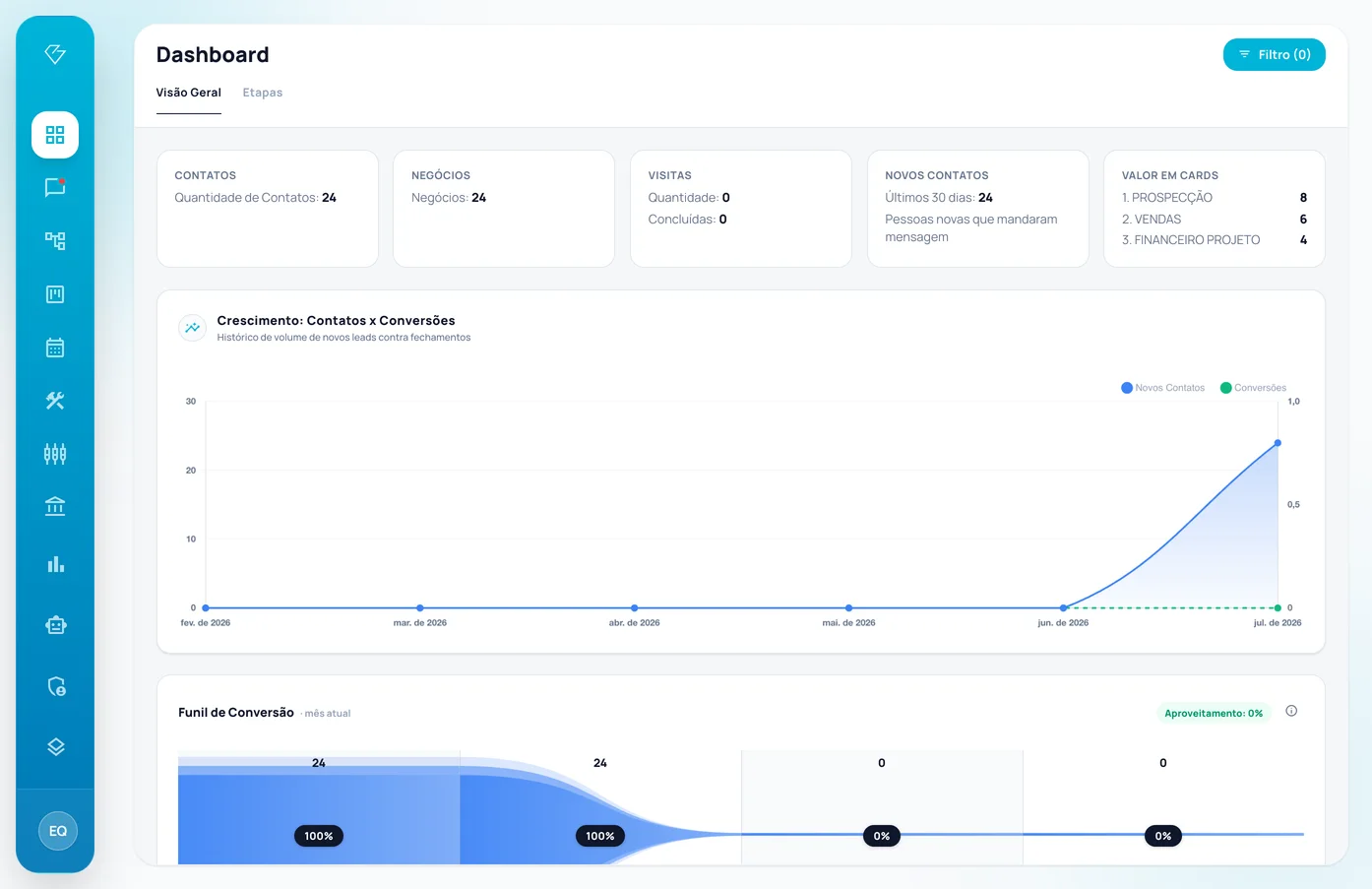Click the abr. de 2026 data point on chart

point(634,608)
